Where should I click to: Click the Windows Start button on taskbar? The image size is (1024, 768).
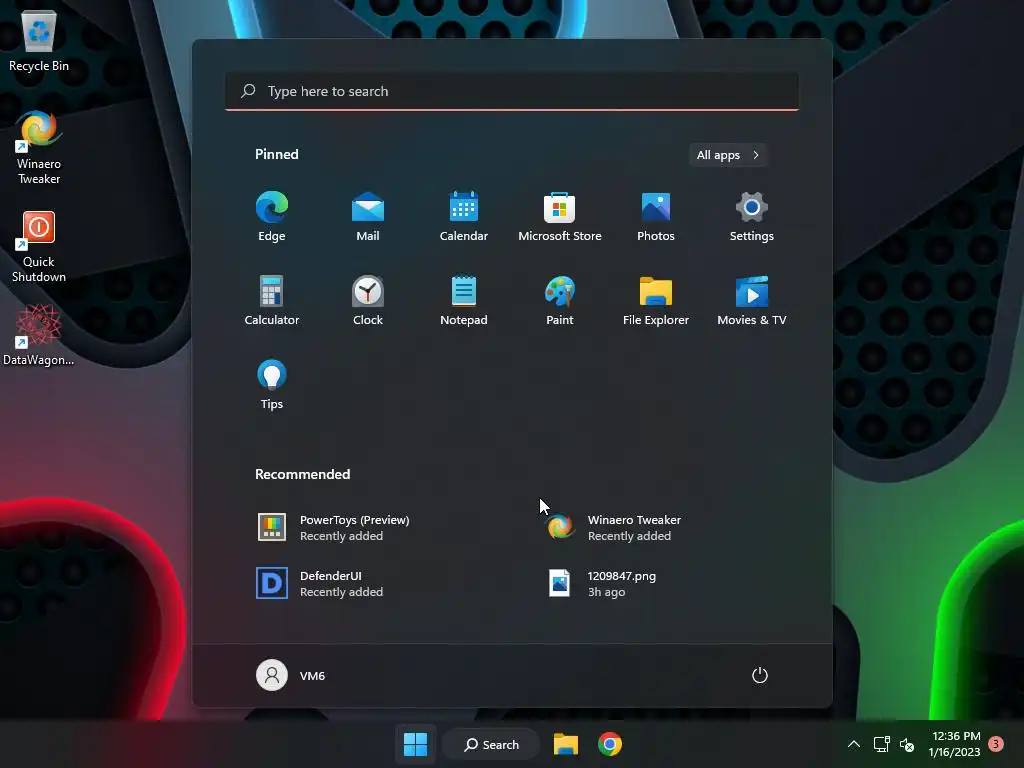pos(415,744)
